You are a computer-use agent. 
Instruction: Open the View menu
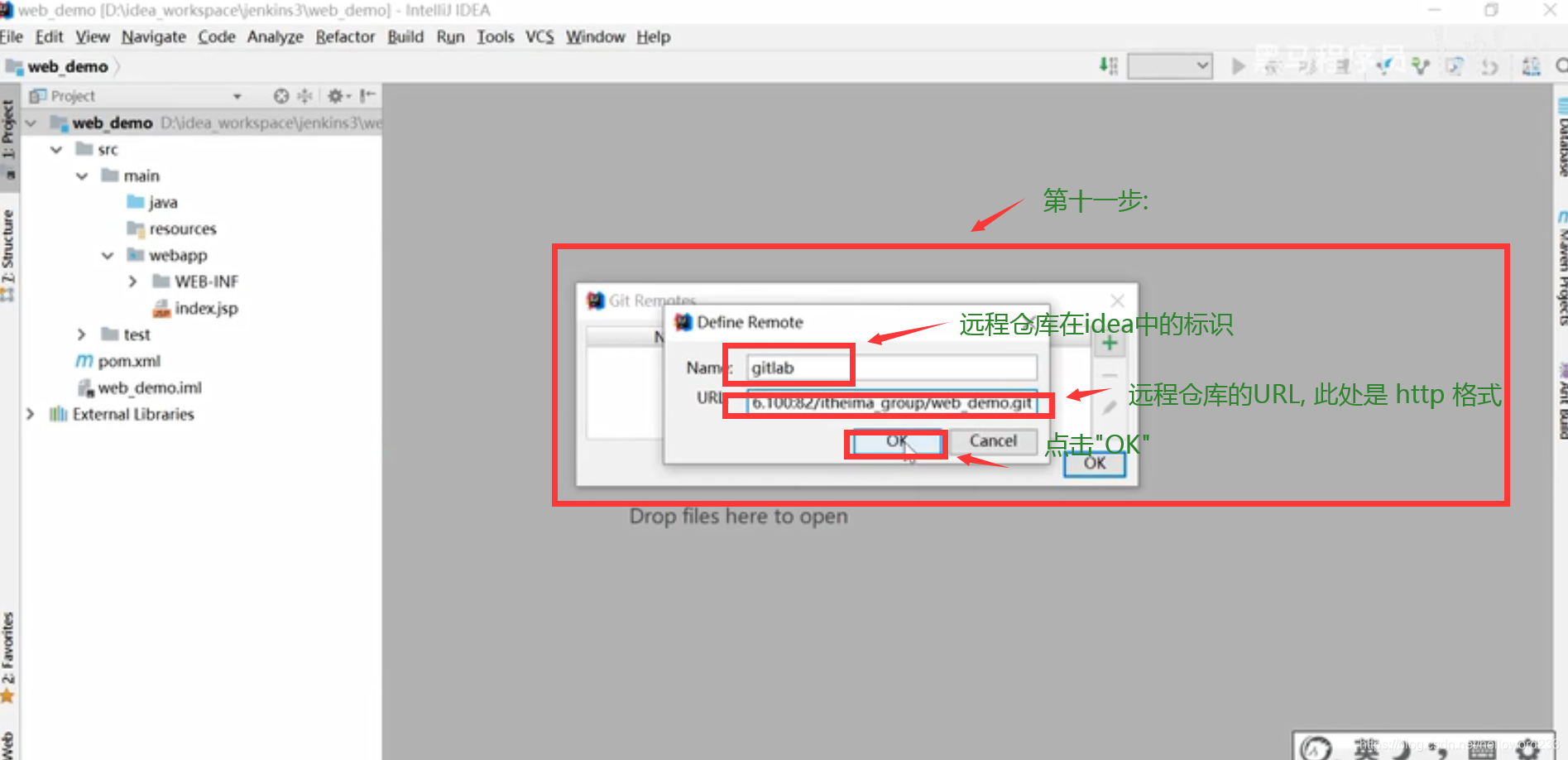pyautogui.click(x=93, y=37)
